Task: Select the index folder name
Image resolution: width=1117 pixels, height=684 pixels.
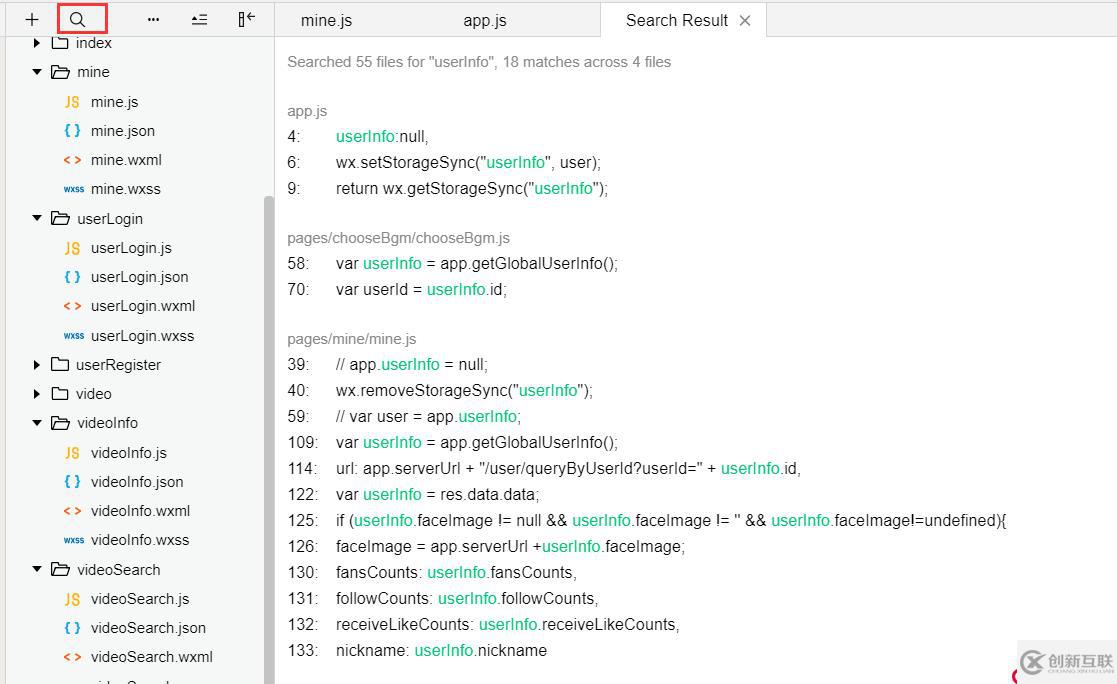Action: click(x=93, y=43)
